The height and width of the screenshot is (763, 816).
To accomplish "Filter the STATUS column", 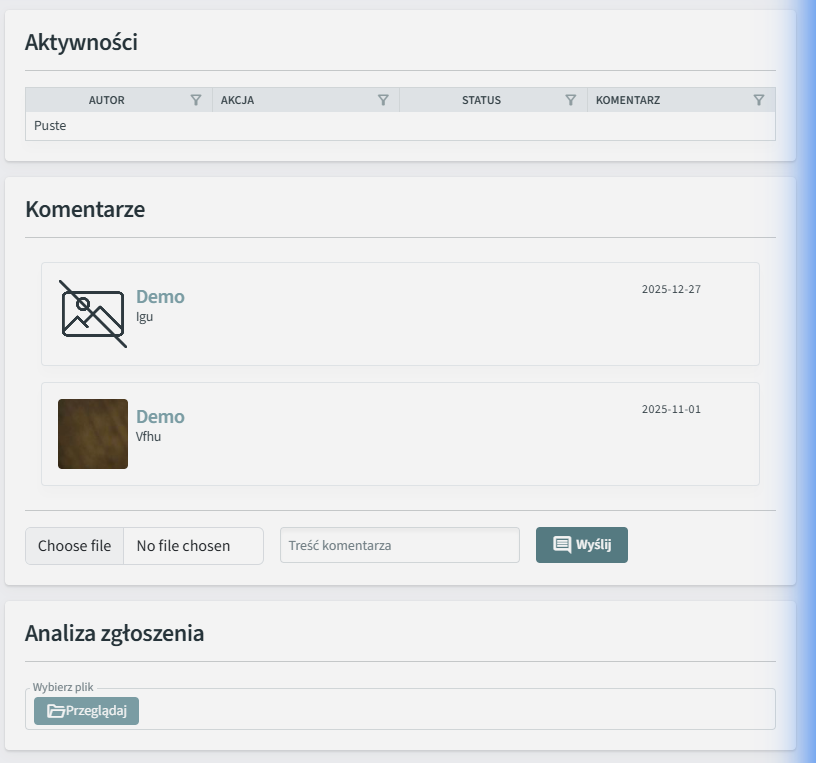I will point(571,100).
